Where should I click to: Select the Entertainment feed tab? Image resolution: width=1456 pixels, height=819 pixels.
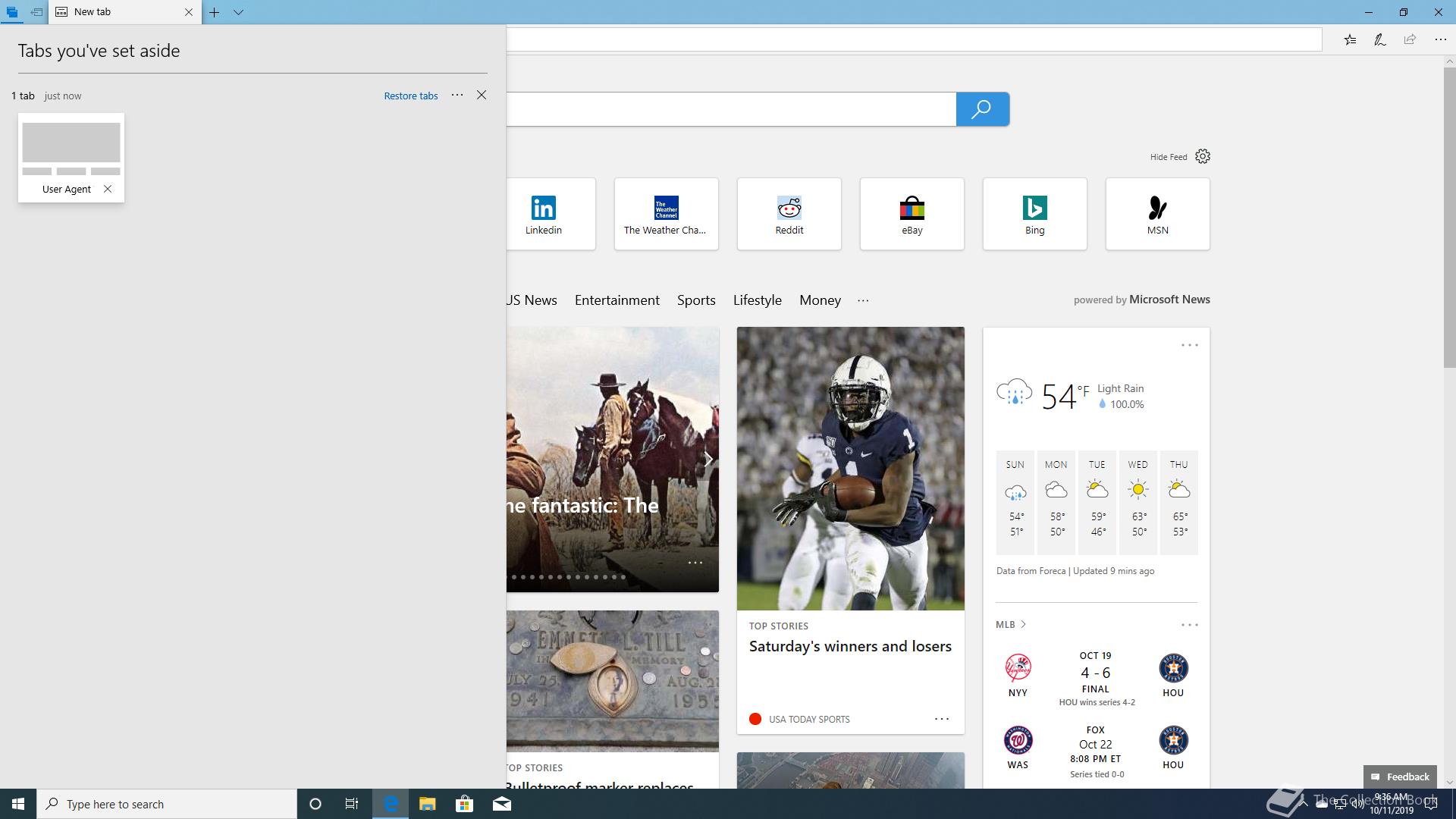[617, 300]
